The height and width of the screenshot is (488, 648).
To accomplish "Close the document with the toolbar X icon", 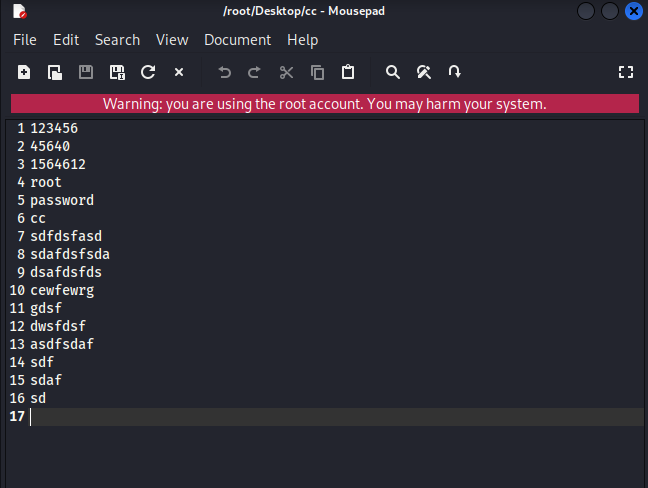I will pos(179,72).
